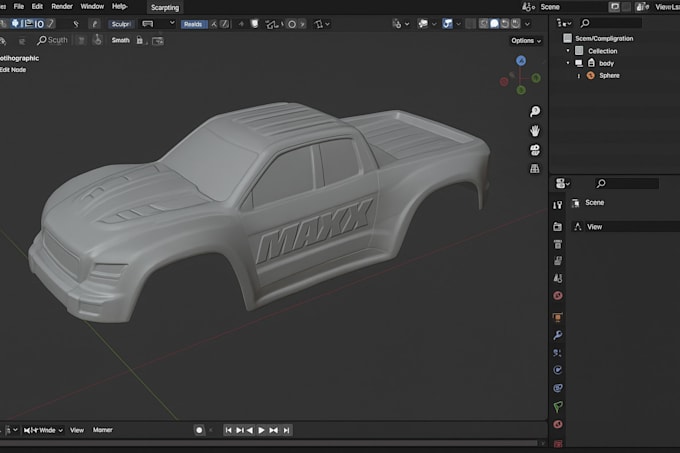This screenshot has height=453, width=680.
Task: Open the World properties red globe icon
Action: (x=558, y=296)
